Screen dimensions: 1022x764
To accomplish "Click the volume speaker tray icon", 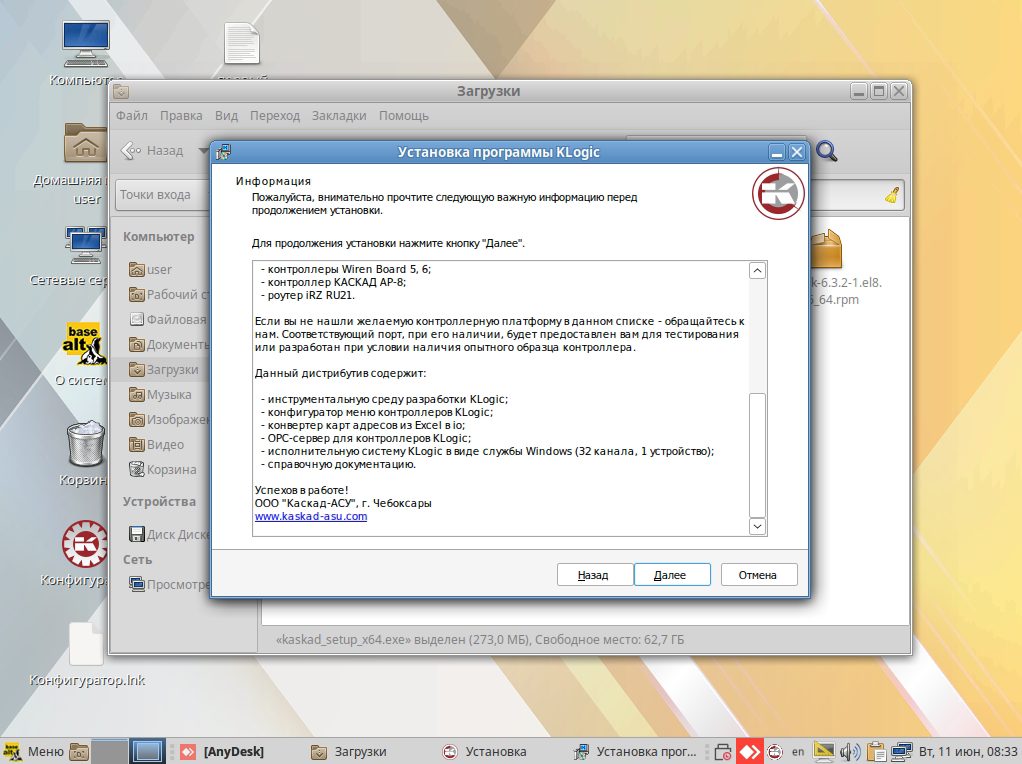I will pos(850,751).
